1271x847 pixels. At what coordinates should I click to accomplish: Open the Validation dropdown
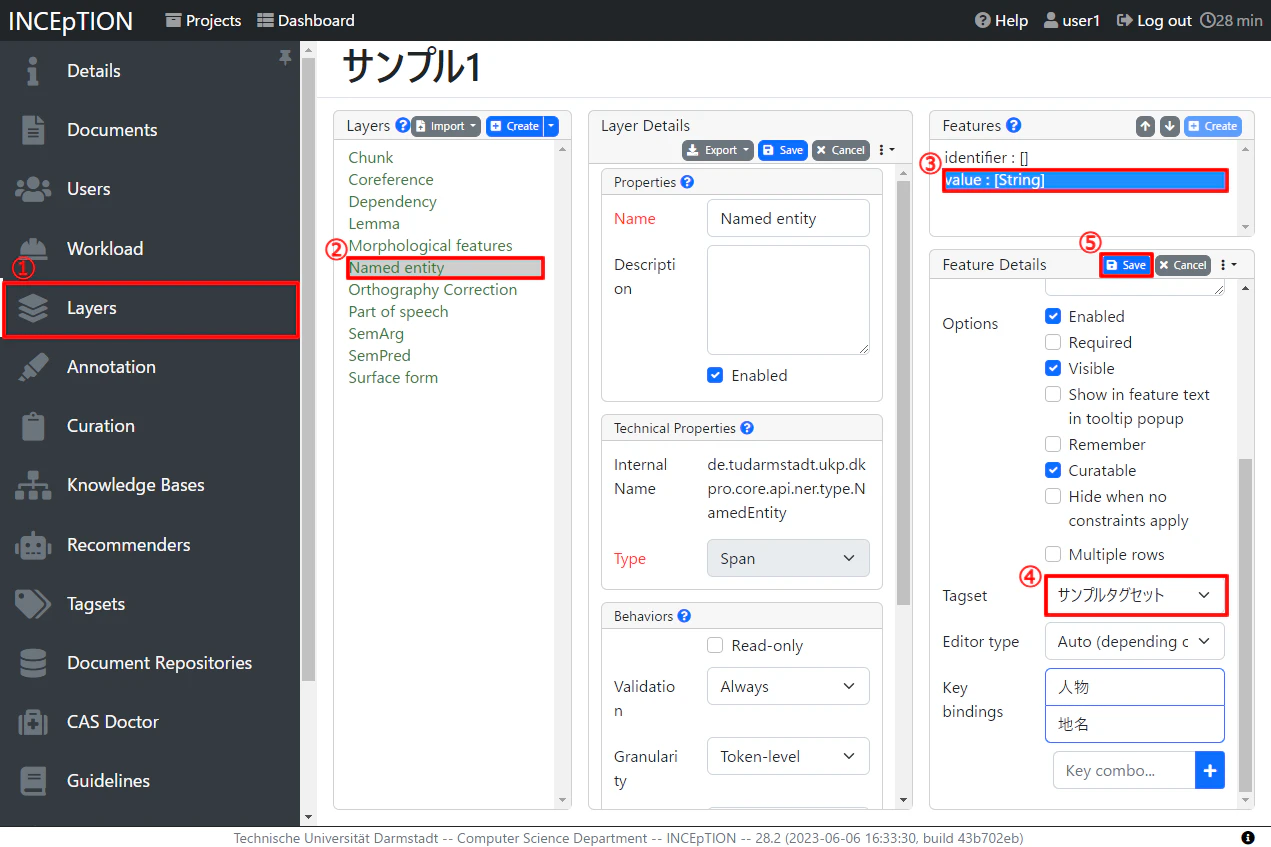(x=788, y=686)
